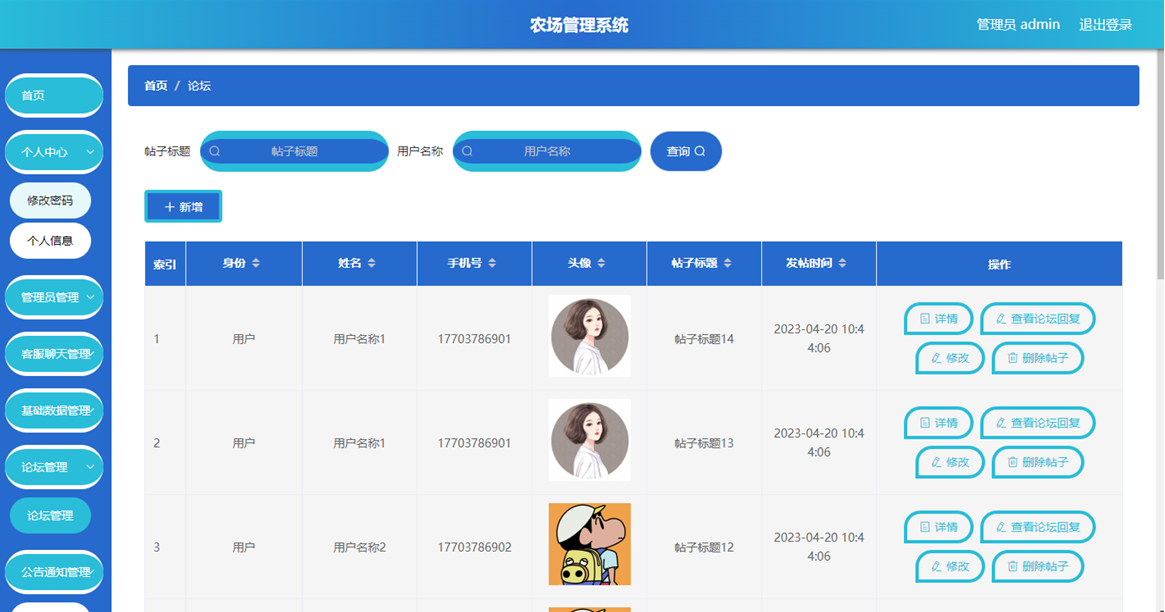
Task: Click the 管理员 admin account label
Action: (x=1018, y=25)
